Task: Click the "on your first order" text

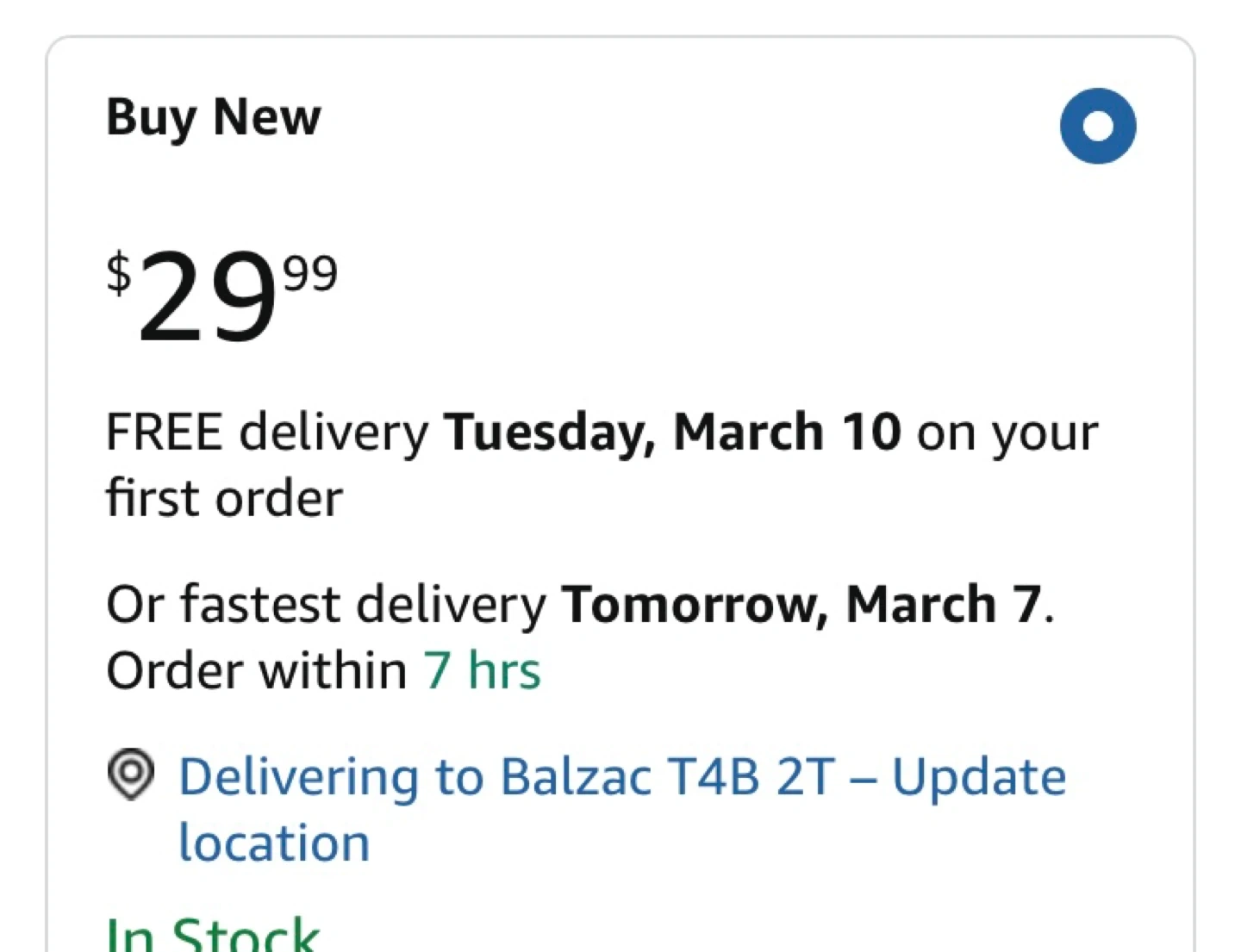Action: pos(1007,432)
